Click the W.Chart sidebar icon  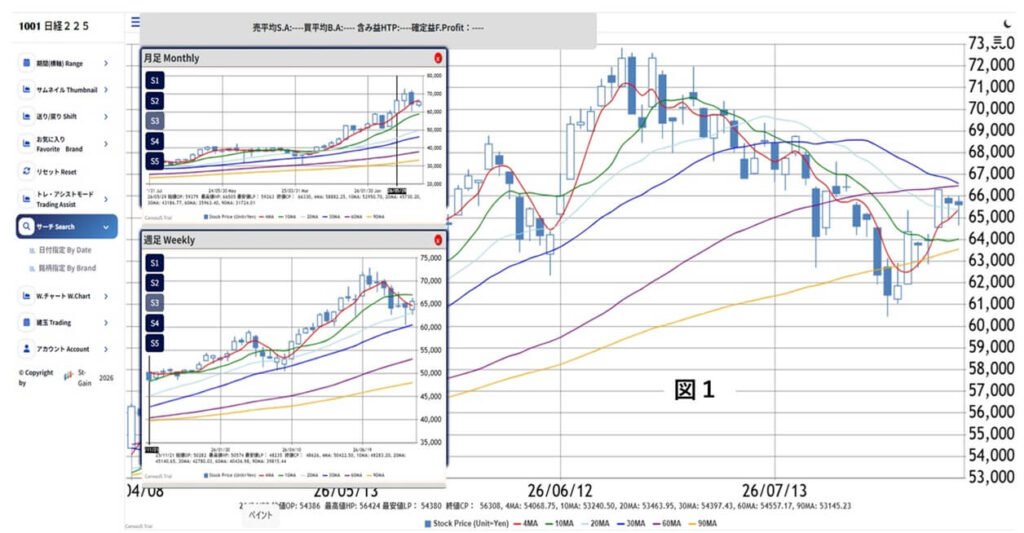tap(26, 295)
